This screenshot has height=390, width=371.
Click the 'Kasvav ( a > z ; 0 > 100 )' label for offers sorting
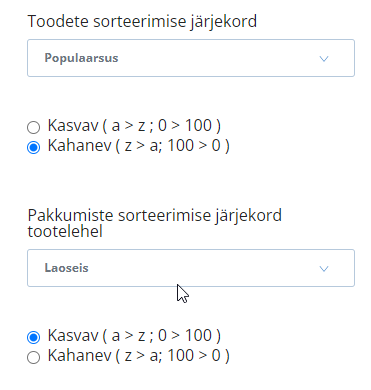134,336
